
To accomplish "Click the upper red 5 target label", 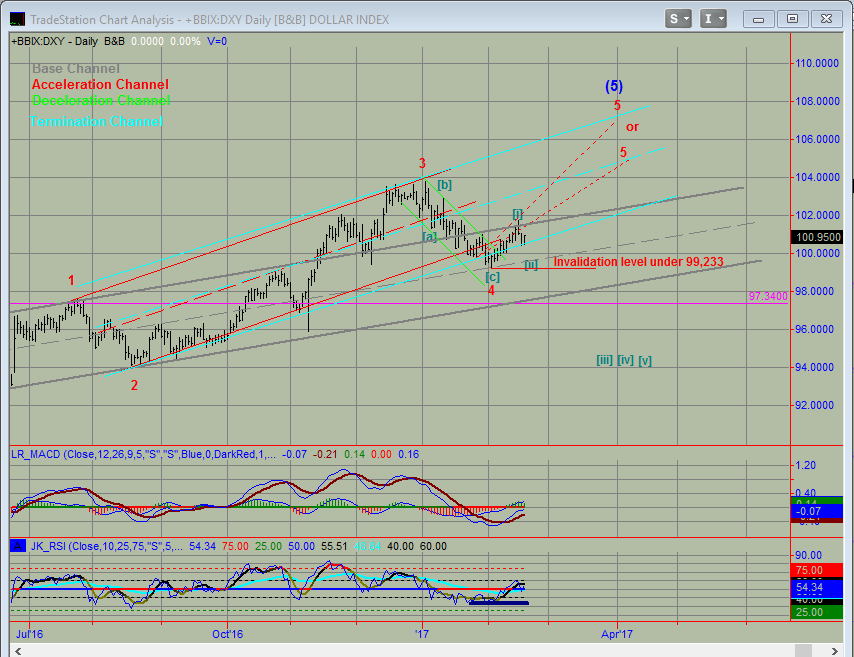I will click(x=617, y=105).
